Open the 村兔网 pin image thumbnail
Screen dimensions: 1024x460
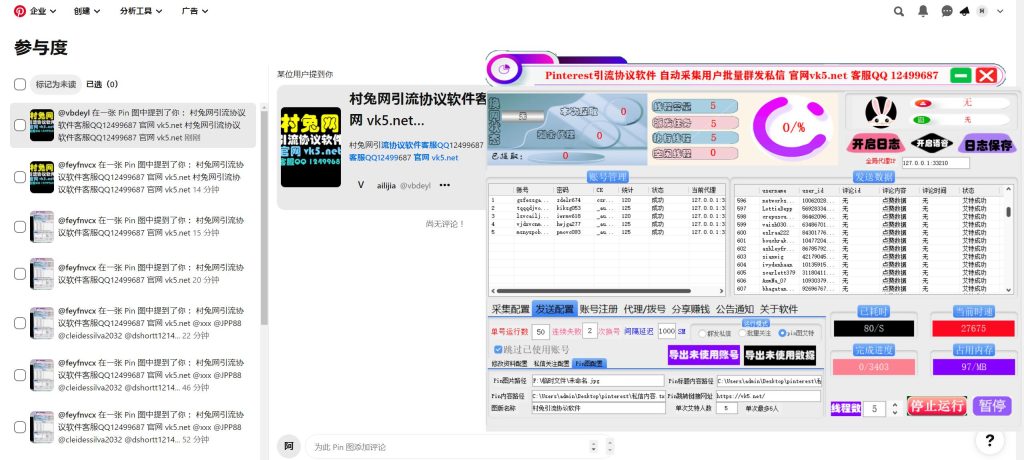click(311, 147)
